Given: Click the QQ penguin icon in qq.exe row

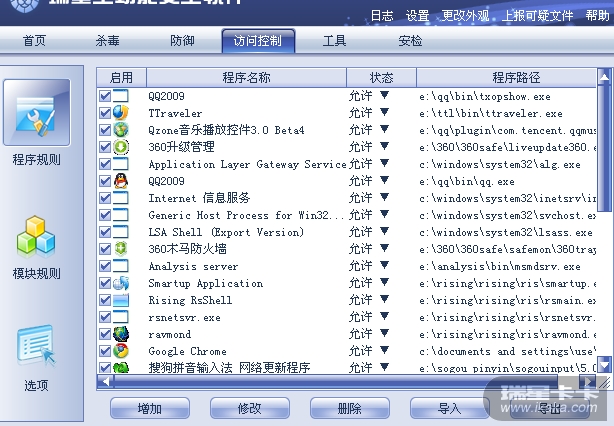Looking at the screenshot, I should tap(121, 181).
